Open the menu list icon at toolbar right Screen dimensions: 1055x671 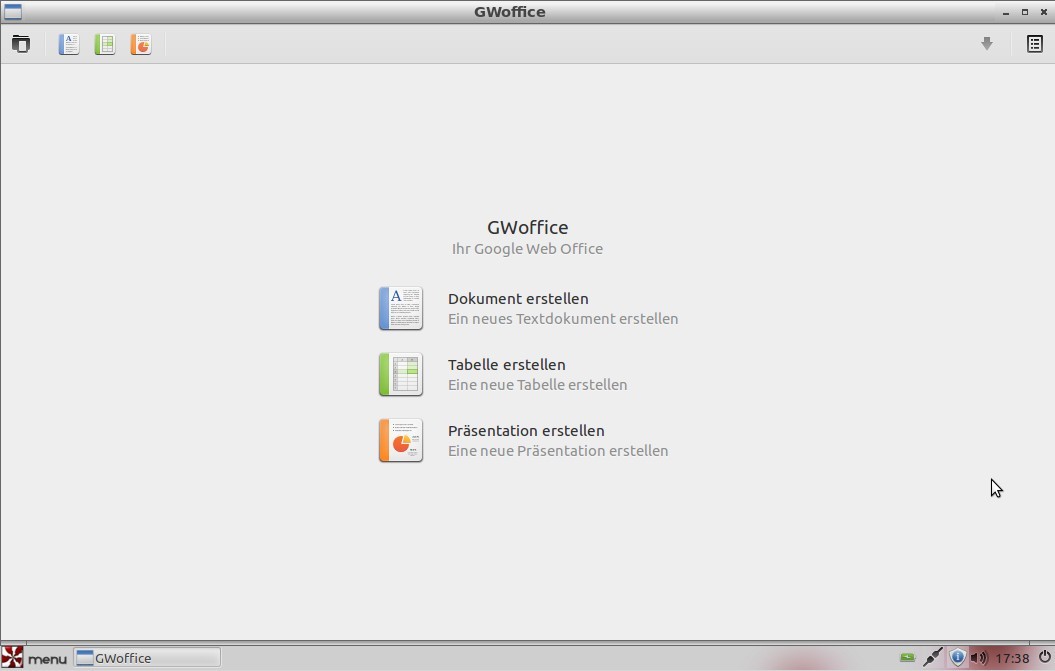tap(1035, 44)
